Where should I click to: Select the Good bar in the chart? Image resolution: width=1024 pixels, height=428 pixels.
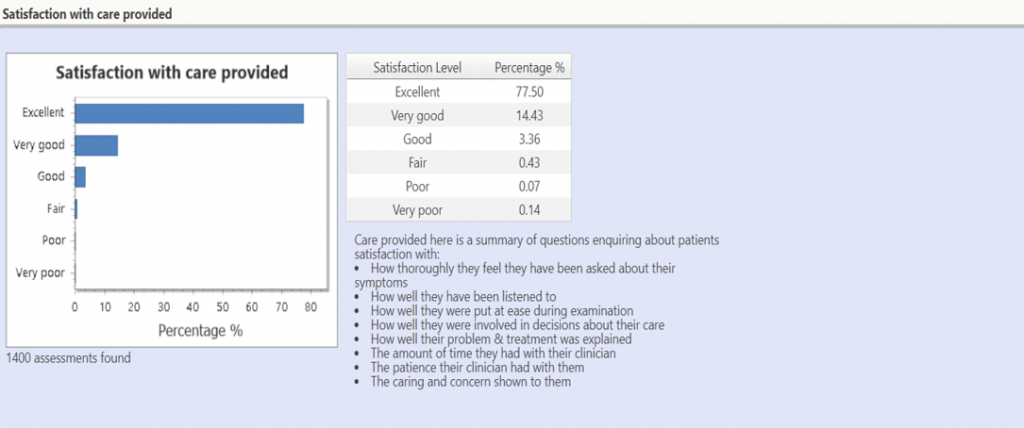(80, 177)
